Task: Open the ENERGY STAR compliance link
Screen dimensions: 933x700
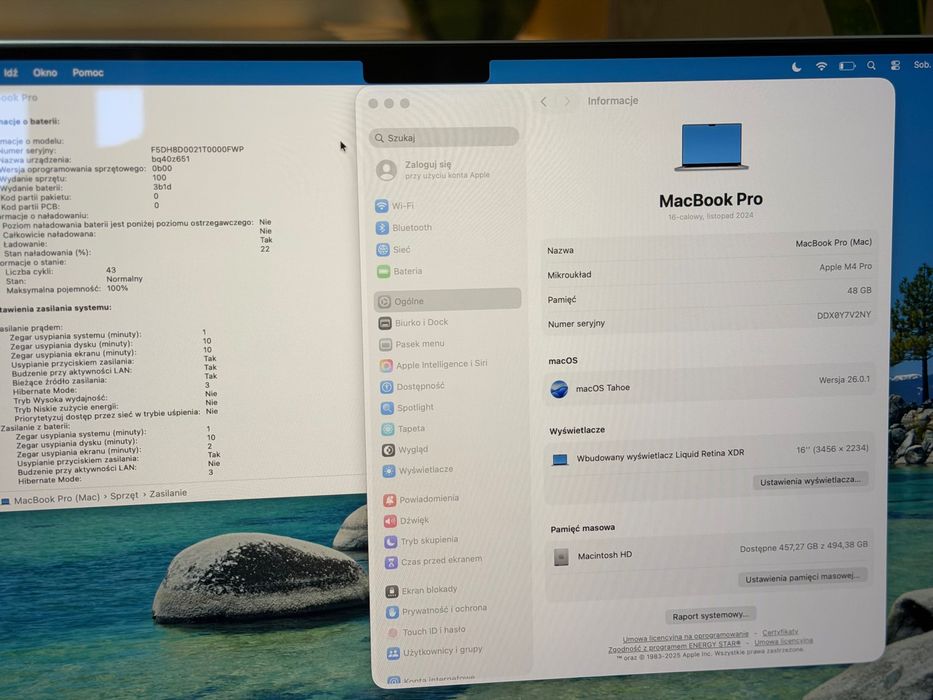Action: click(x=674, y=646)
